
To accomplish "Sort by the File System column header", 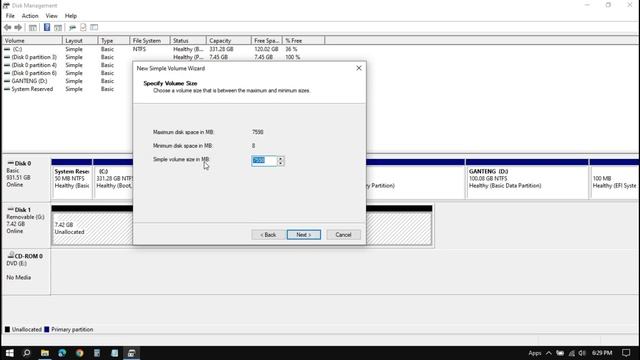I will coord(150,41).
